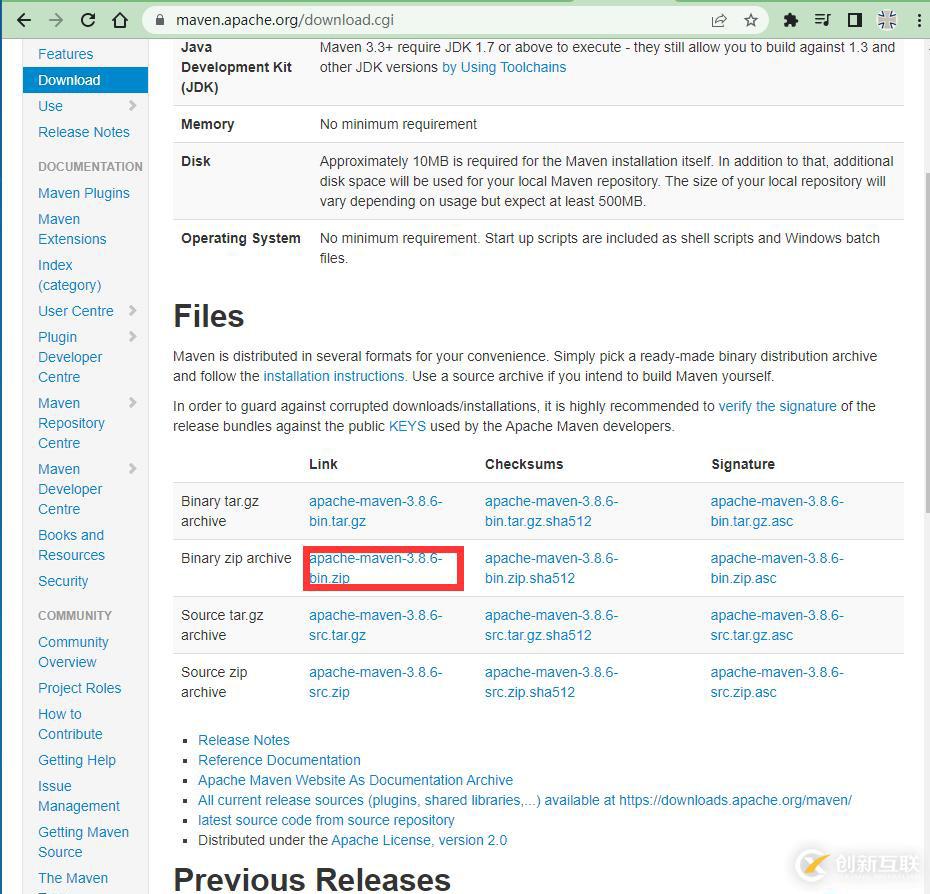Open the media control playlist icon
Screen dimensions: 930x894
point(822,21)
